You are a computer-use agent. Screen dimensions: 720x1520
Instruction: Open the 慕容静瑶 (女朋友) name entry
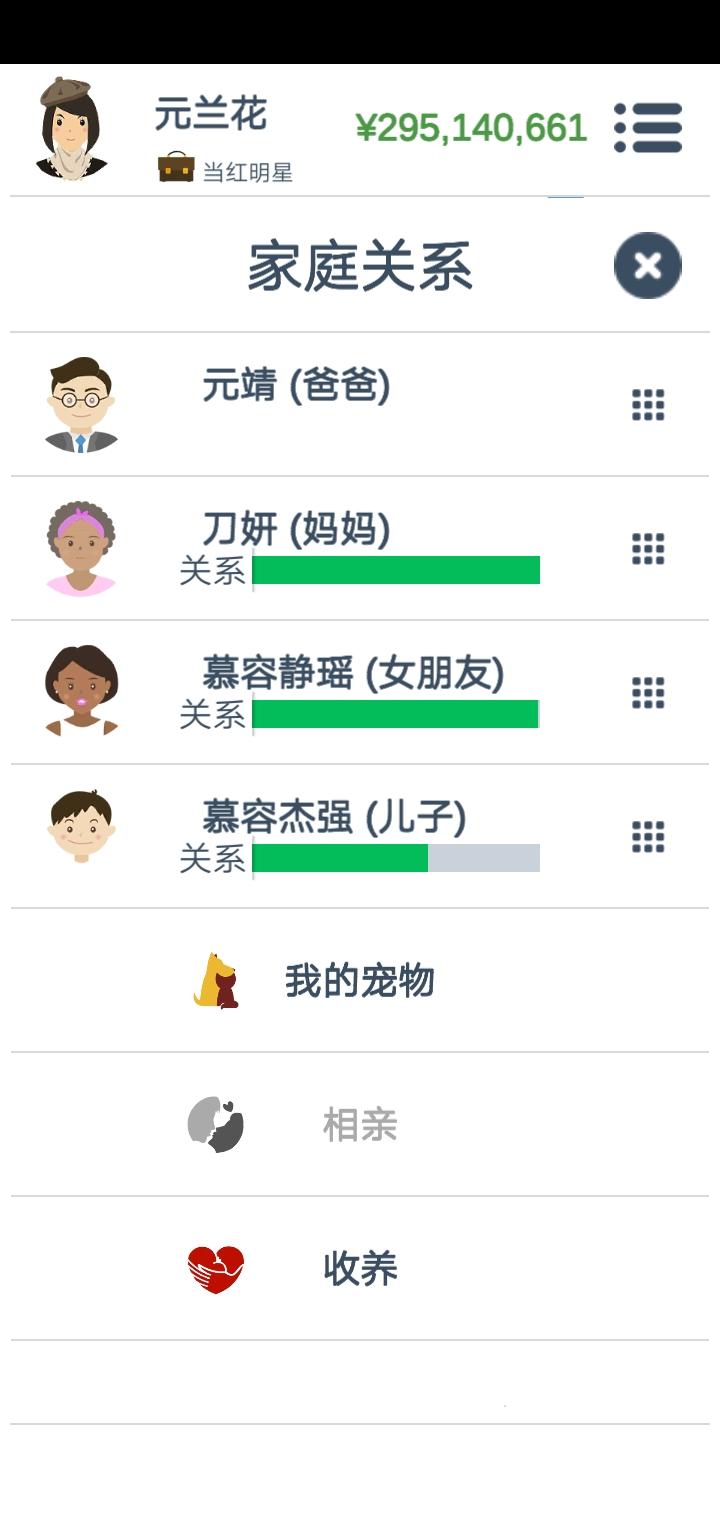point(353,674)
